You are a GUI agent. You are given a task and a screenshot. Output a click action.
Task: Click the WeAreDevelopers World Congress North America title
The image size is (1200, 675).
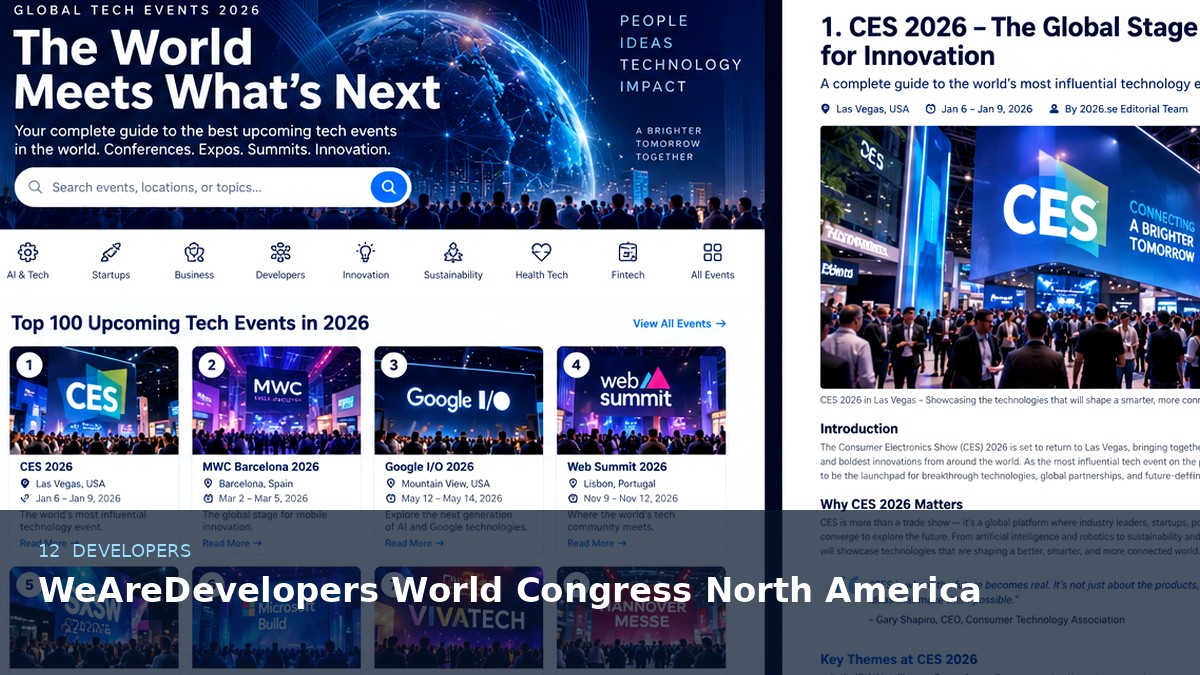point(509,590)
